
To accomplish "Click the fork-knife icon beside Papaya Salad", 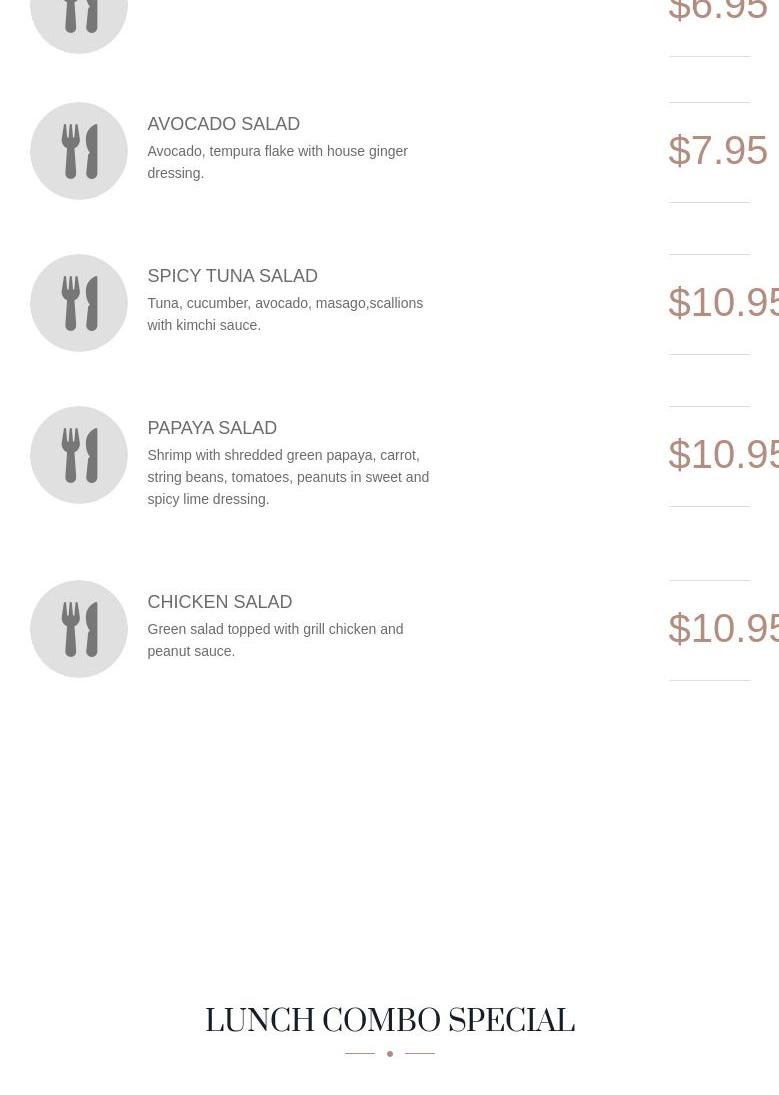I will point(79,455).
